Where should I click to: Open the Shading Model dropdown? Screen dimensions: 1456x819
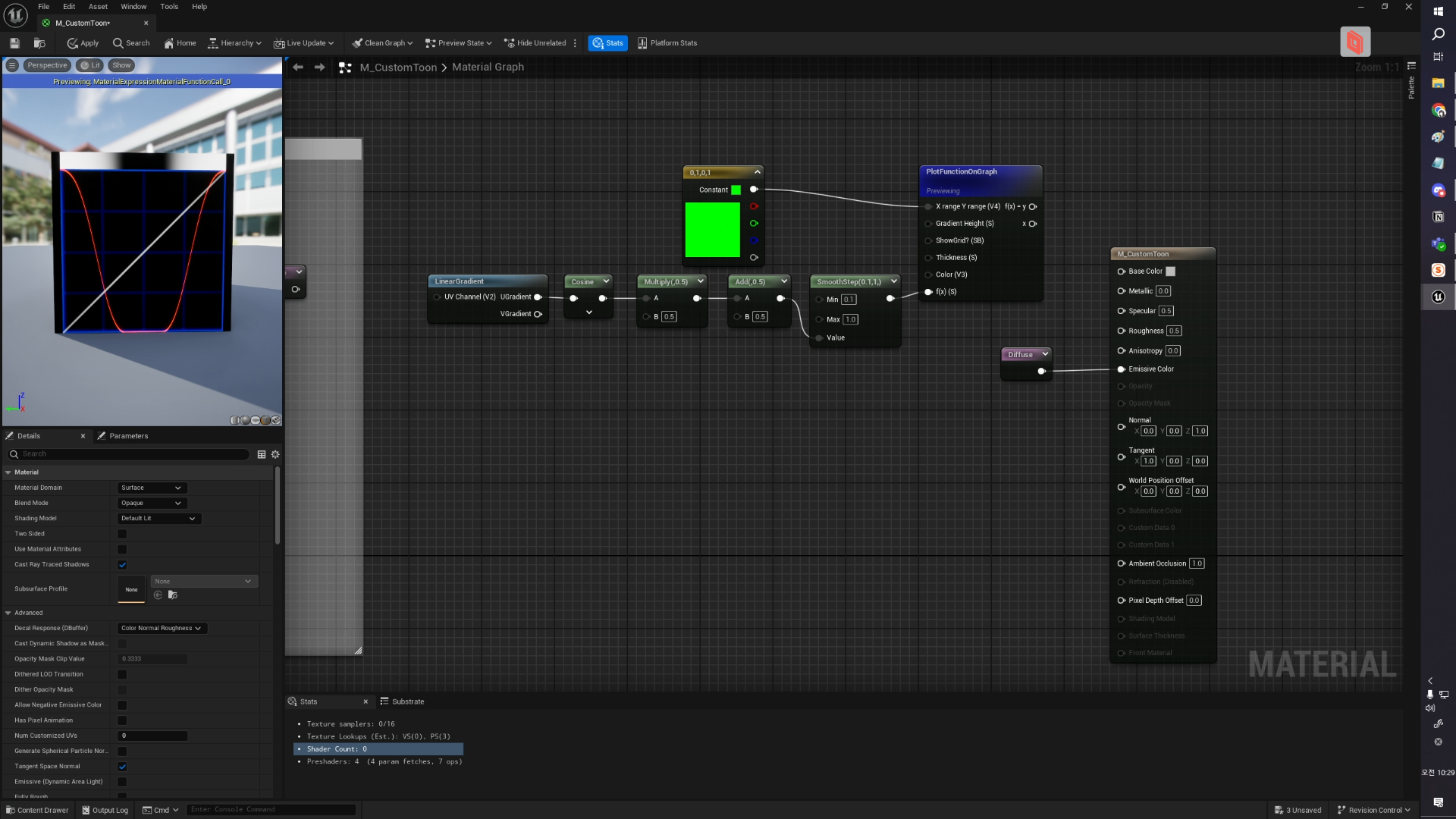point(158,519)
